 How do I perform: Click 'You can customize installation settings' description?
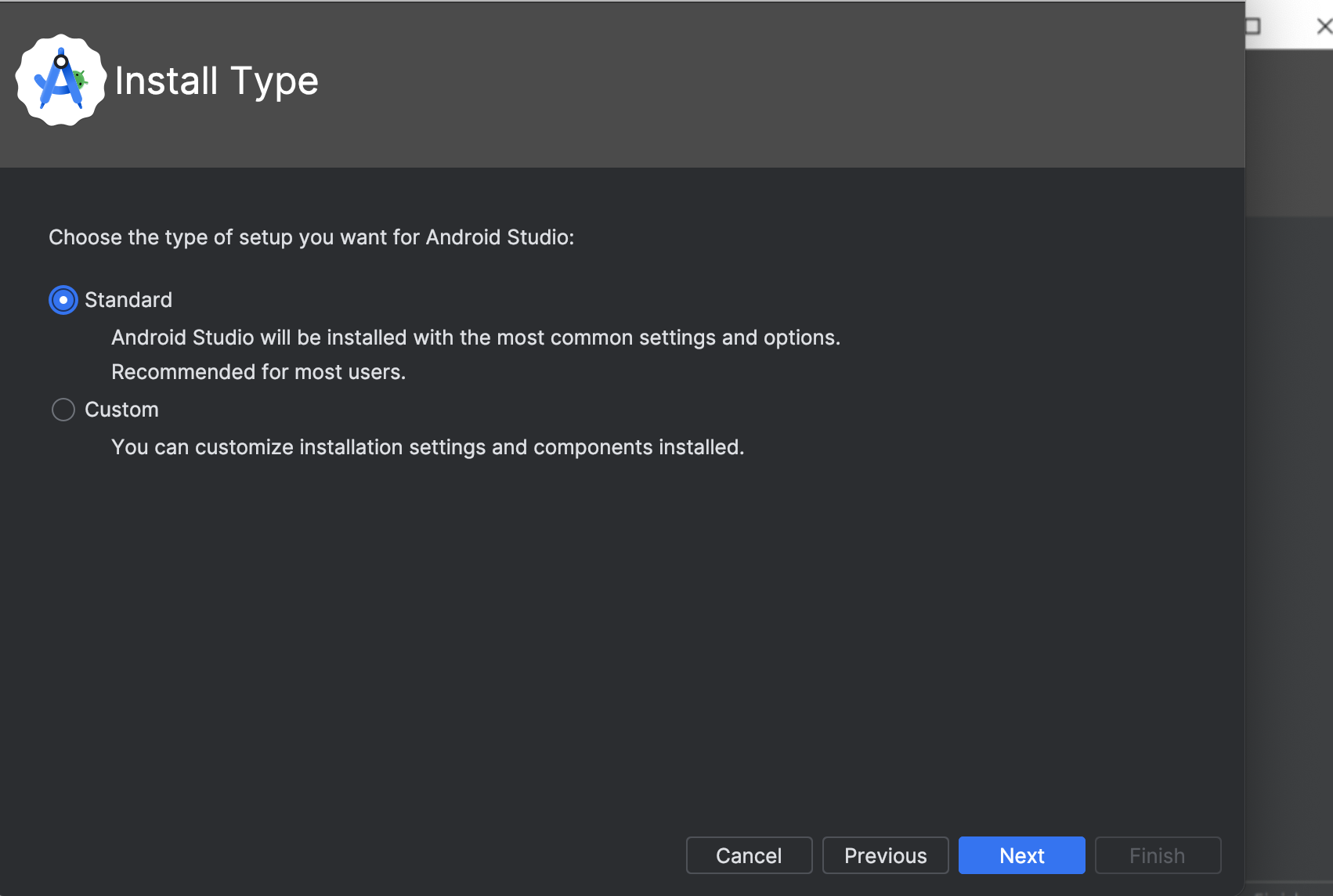point(428,447)
